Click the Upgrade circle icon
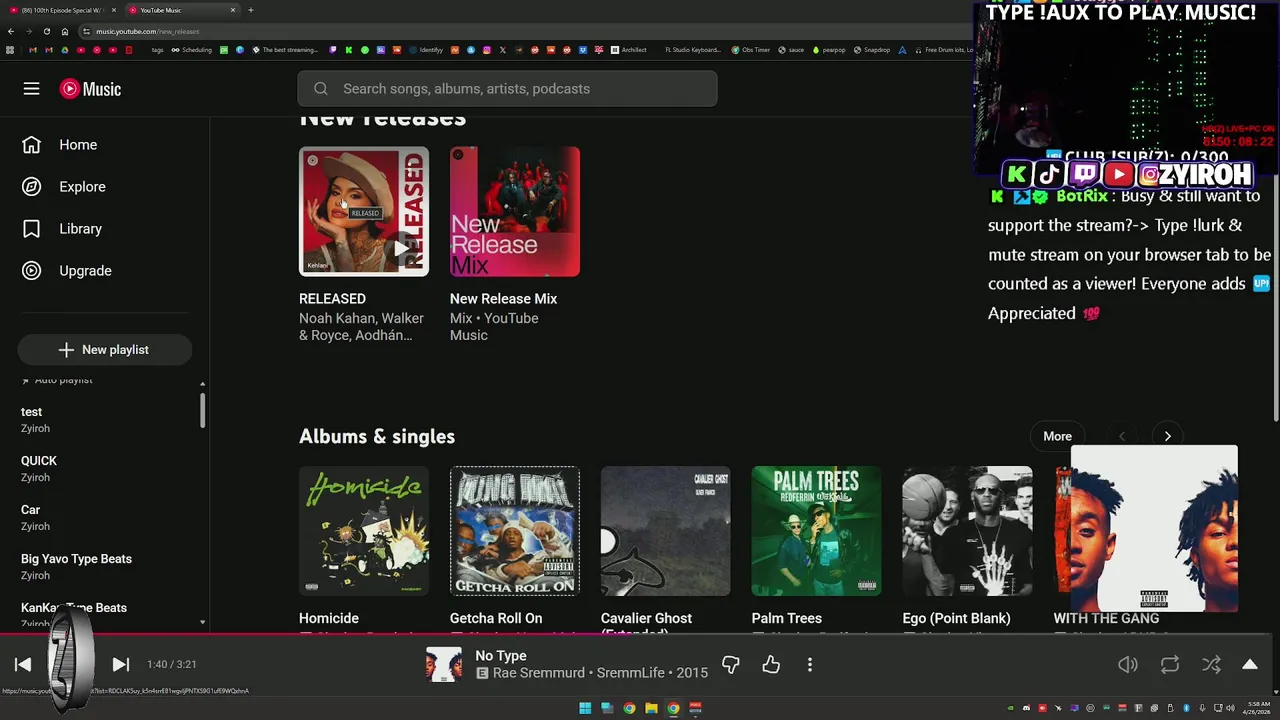Screen dimensions: 1280x720 pos(31,271)
